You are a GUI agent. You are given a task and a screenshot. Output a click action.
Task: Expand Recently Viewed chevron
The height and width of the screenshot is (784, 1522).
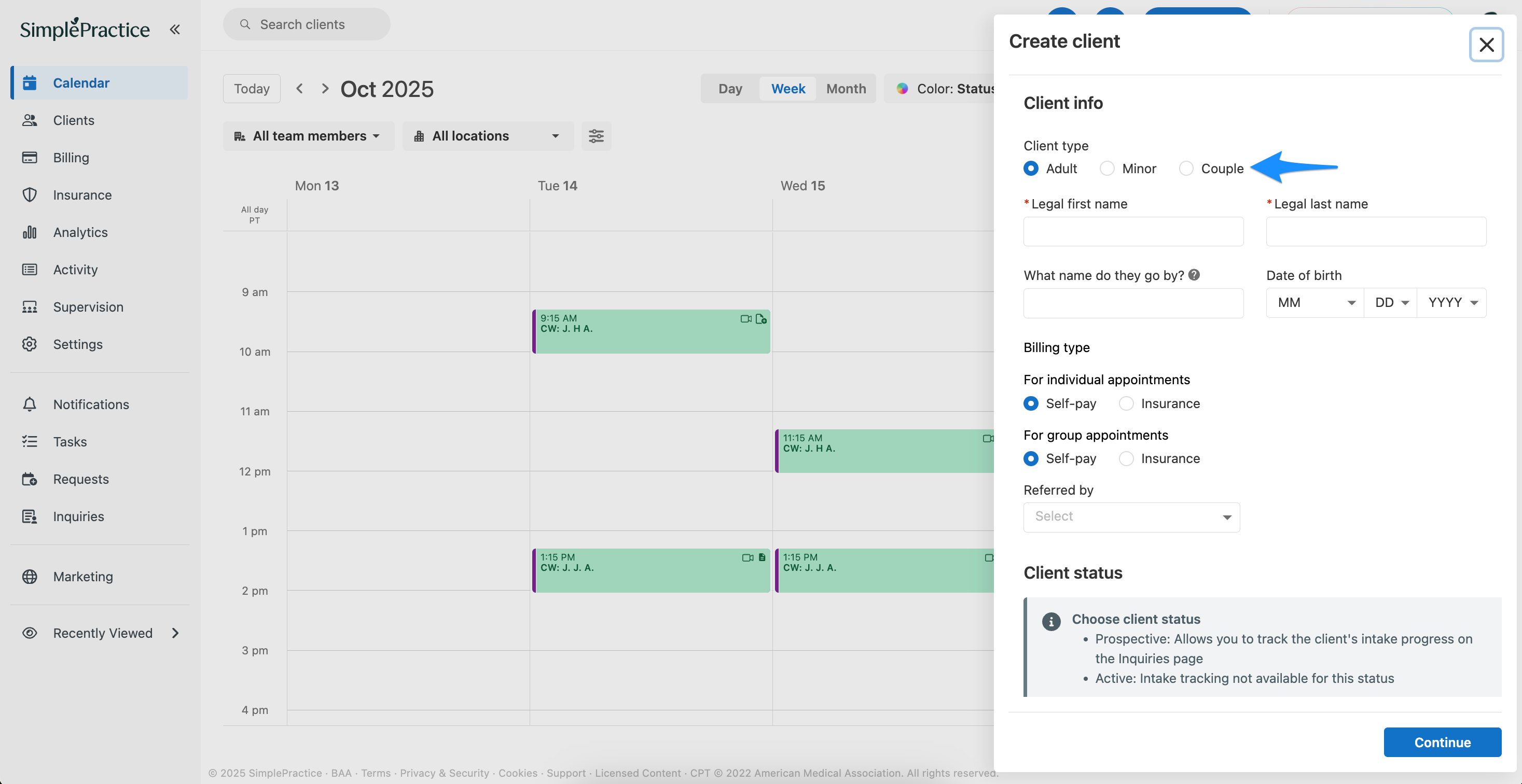pos(175,633)
